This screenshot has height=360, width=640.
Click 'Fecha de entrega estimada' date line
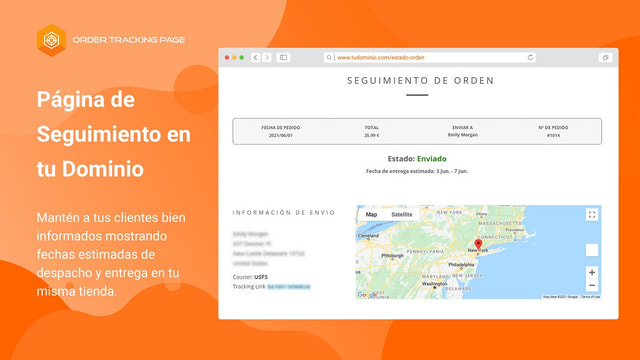417,171
